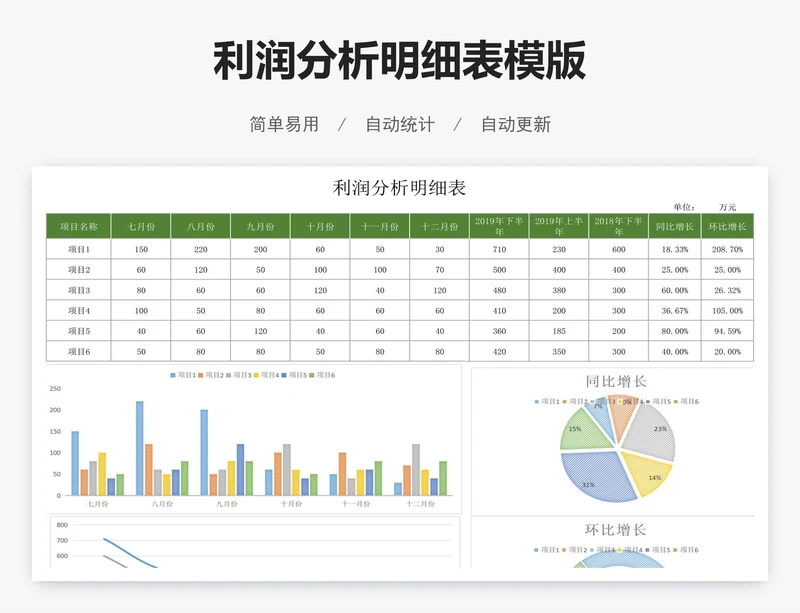The width and height of the screenshot is (800, 613).
Task: Select the 利润分析明细表 sheet title
Action: (x=399, y=188)
